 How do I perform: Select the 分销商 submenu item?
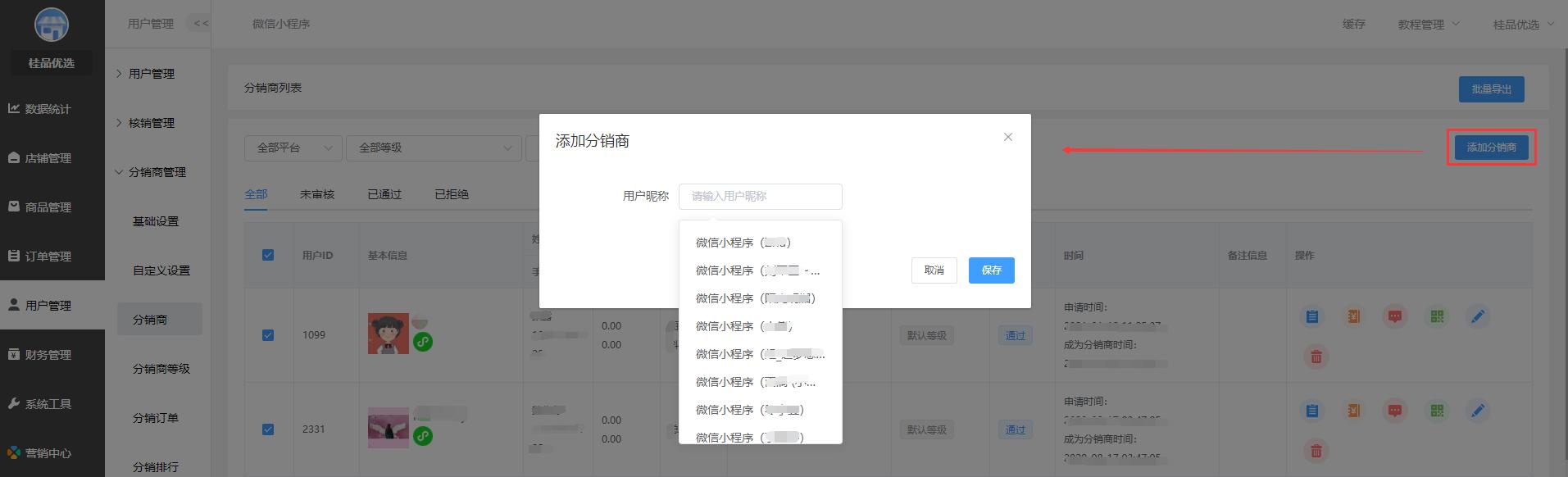pyautogui.click(x=160, y=320)
